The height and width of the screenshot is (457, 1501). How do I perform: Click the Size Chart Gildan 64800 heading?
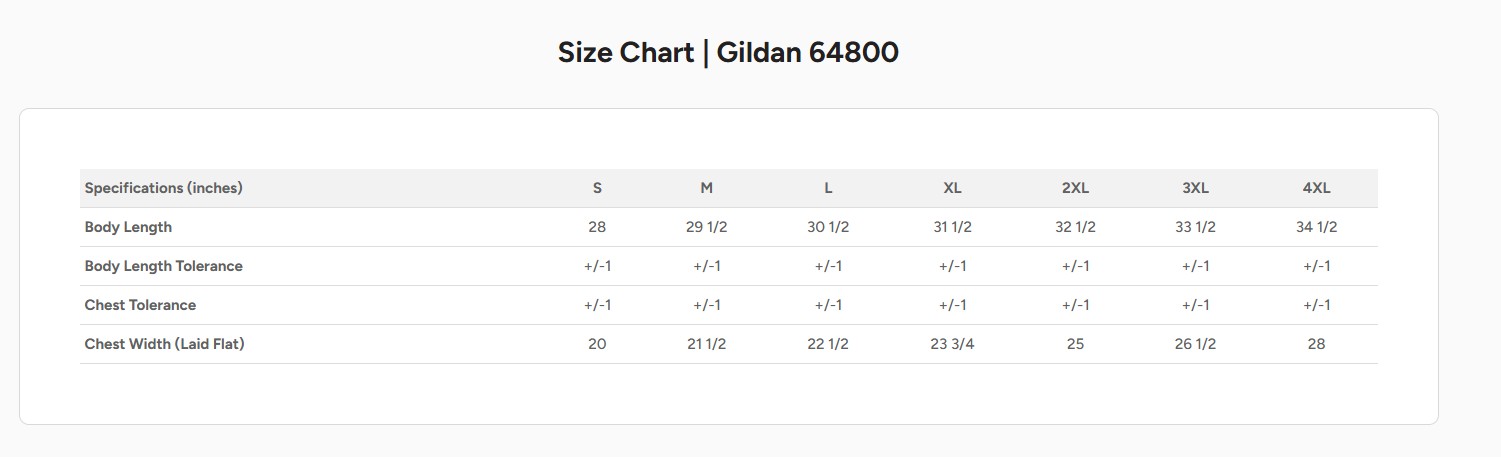(728, 52)
